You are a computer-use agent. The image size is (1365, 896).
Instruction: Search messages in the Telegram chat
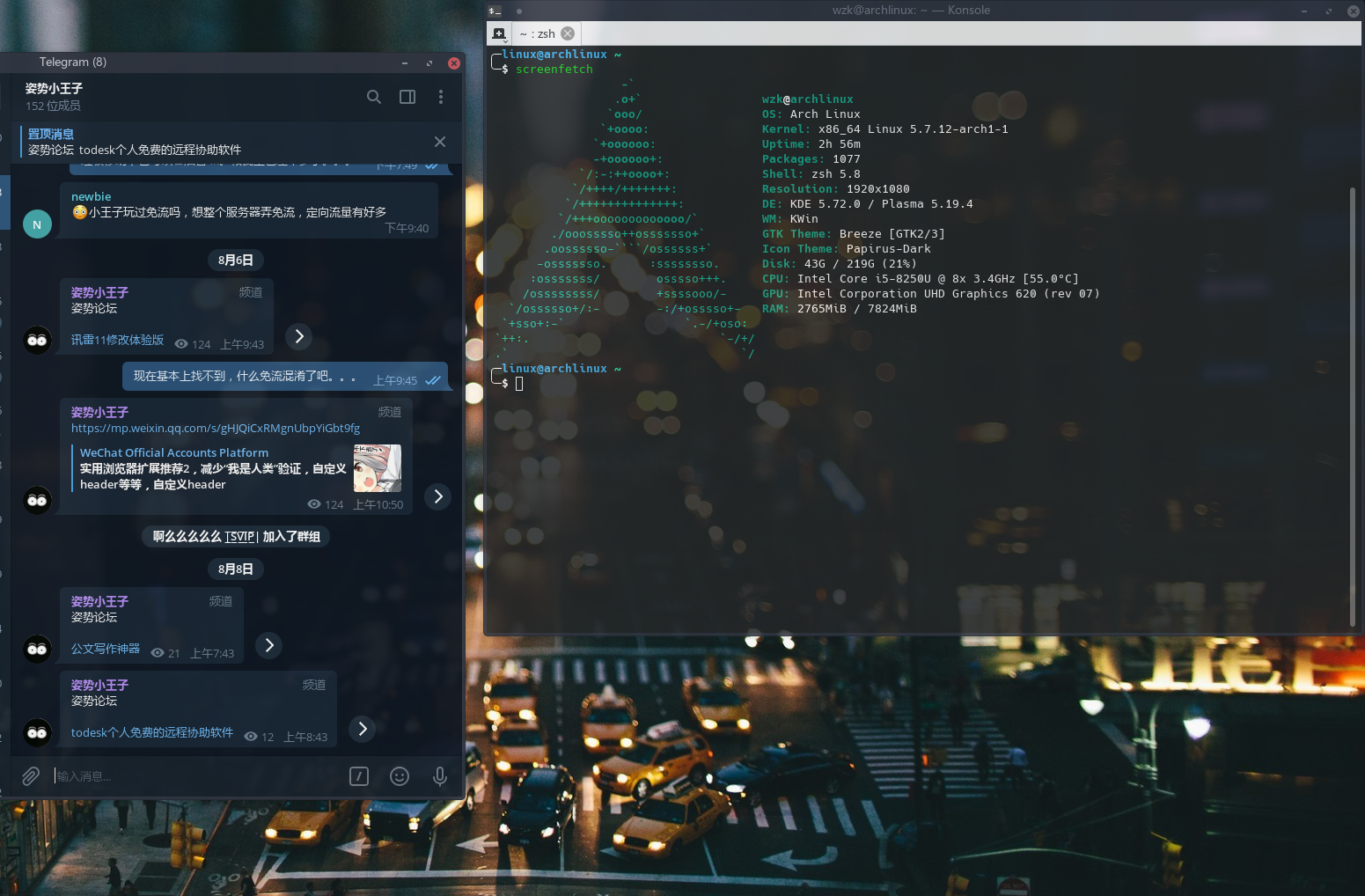tap(374, 97)
